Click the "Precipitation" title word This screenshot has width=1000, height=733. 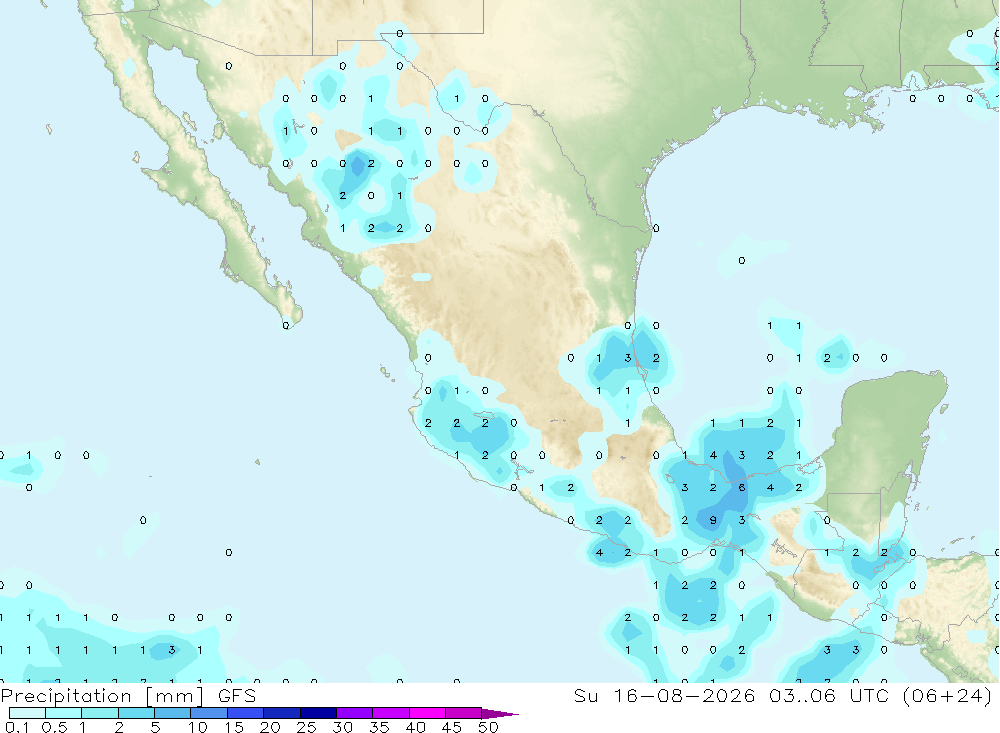[x=66, y=696]
